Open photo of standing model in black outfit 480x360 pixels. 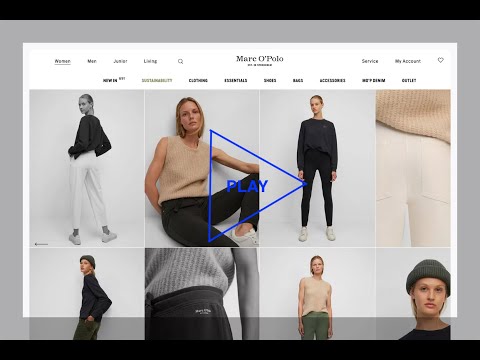(x=317, y=168)
